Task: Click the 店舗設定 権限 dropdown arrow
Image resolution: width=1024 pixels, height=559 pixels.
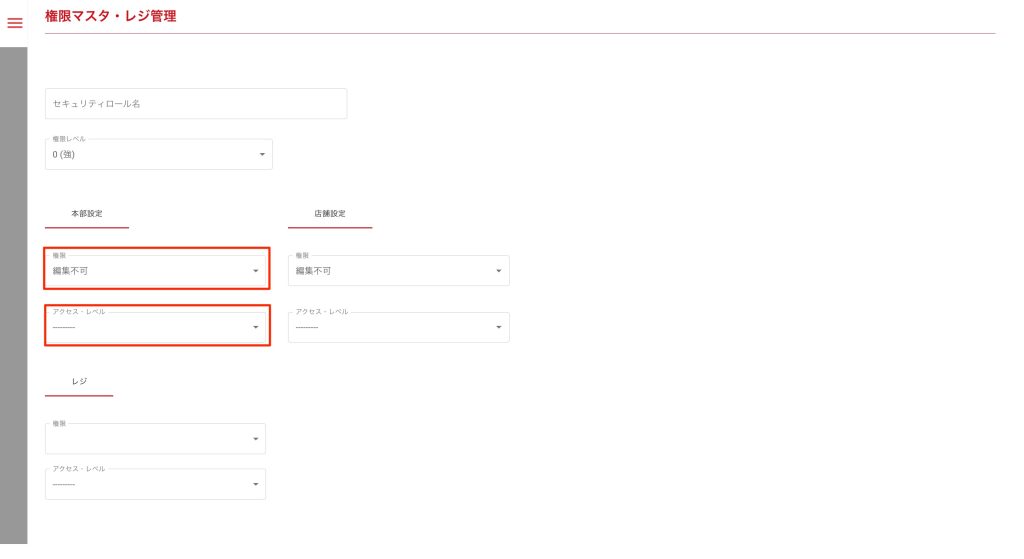Action: [499, 271]
